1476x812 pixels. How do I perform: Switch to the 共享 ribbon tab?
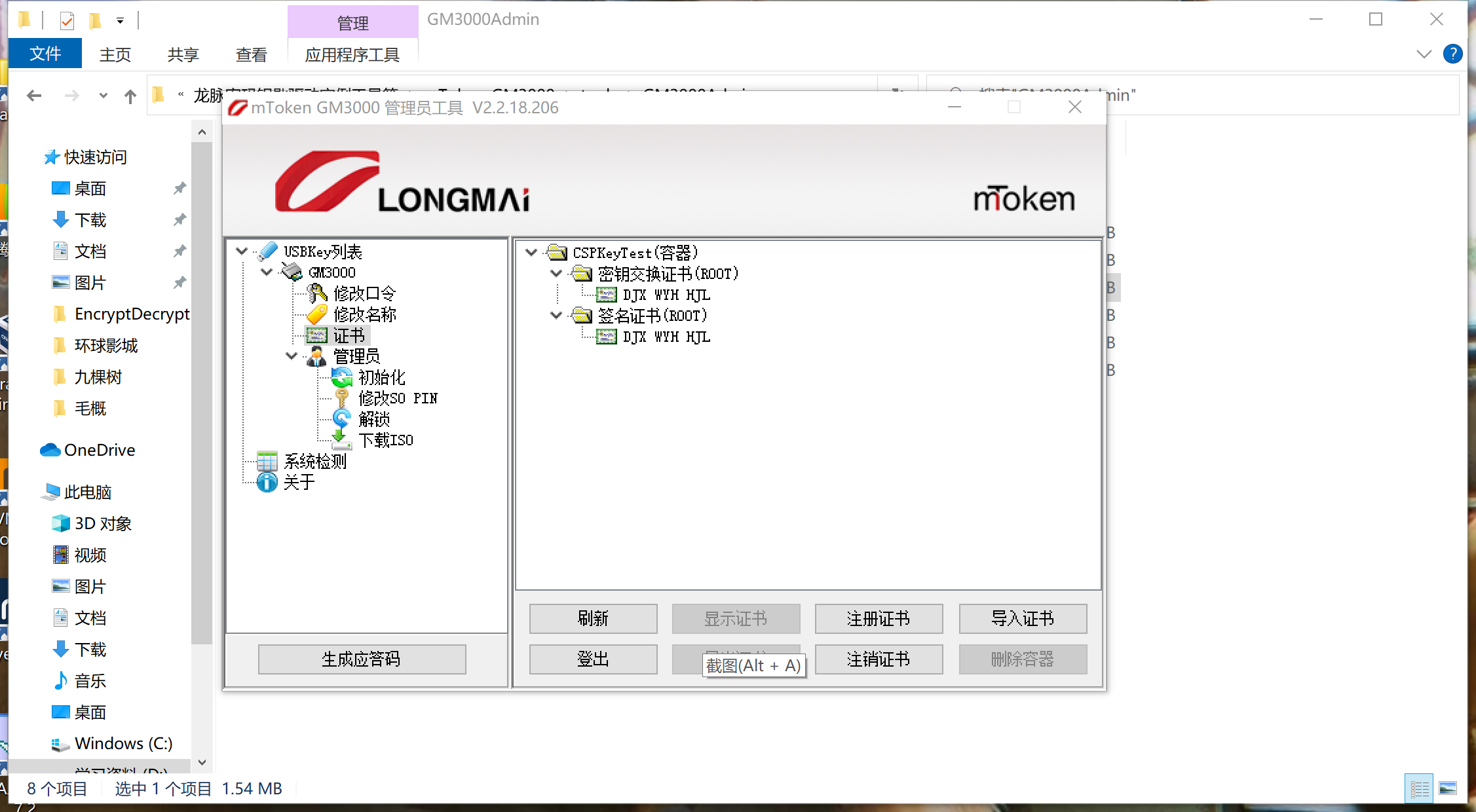183,54
